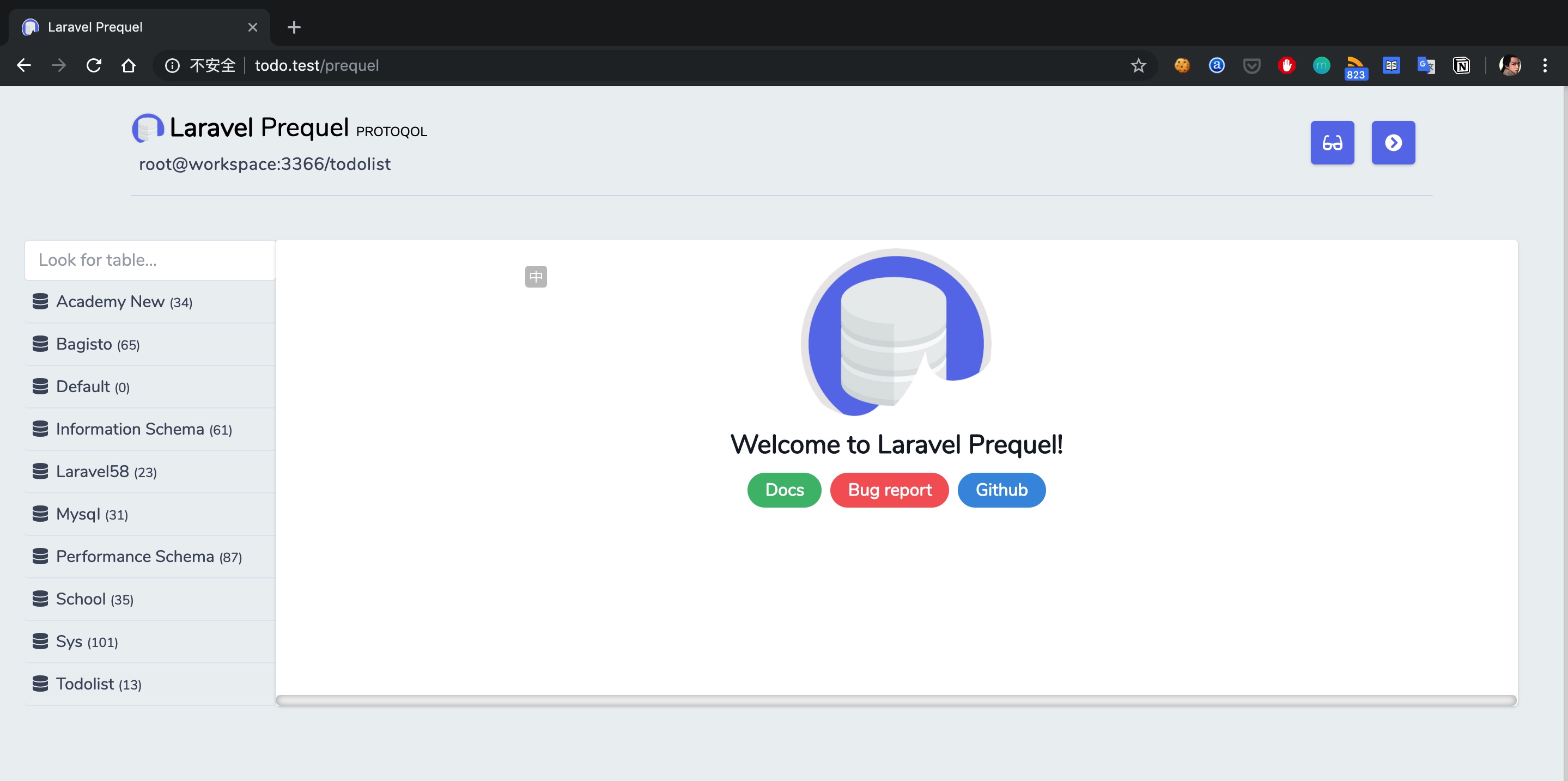Click database icon beside Performance Schema
Screen dimensions: 1568x781
40,557
